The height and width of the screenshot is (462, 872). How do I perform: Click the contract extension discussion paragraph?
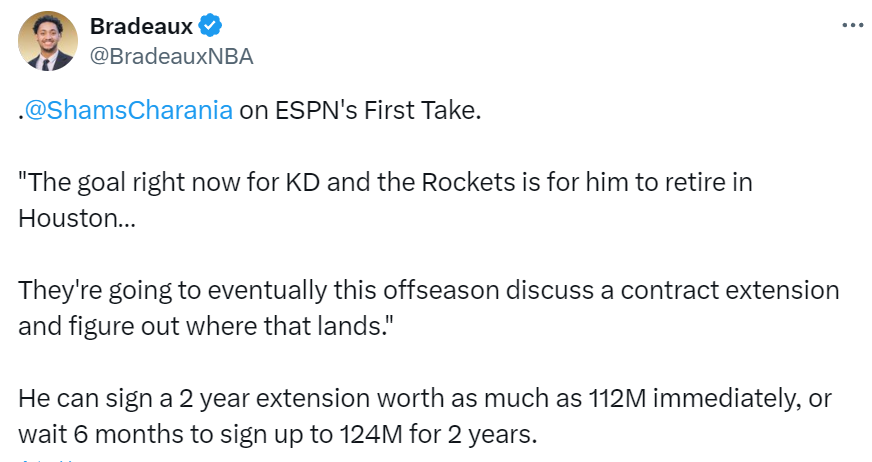coord(428,308)
